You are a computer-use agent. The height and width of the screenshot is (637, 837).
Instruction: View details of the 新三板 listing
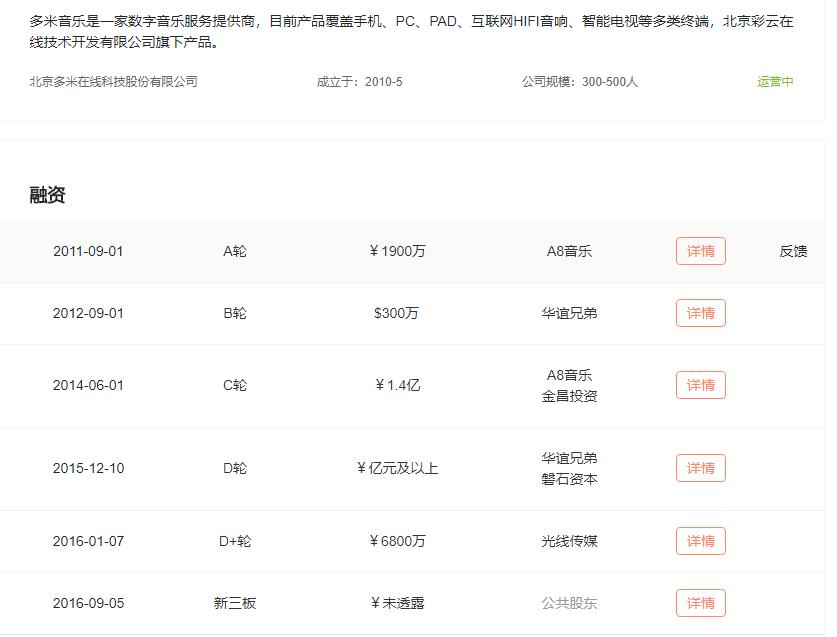pyautogui.click(x=701, y=603)
